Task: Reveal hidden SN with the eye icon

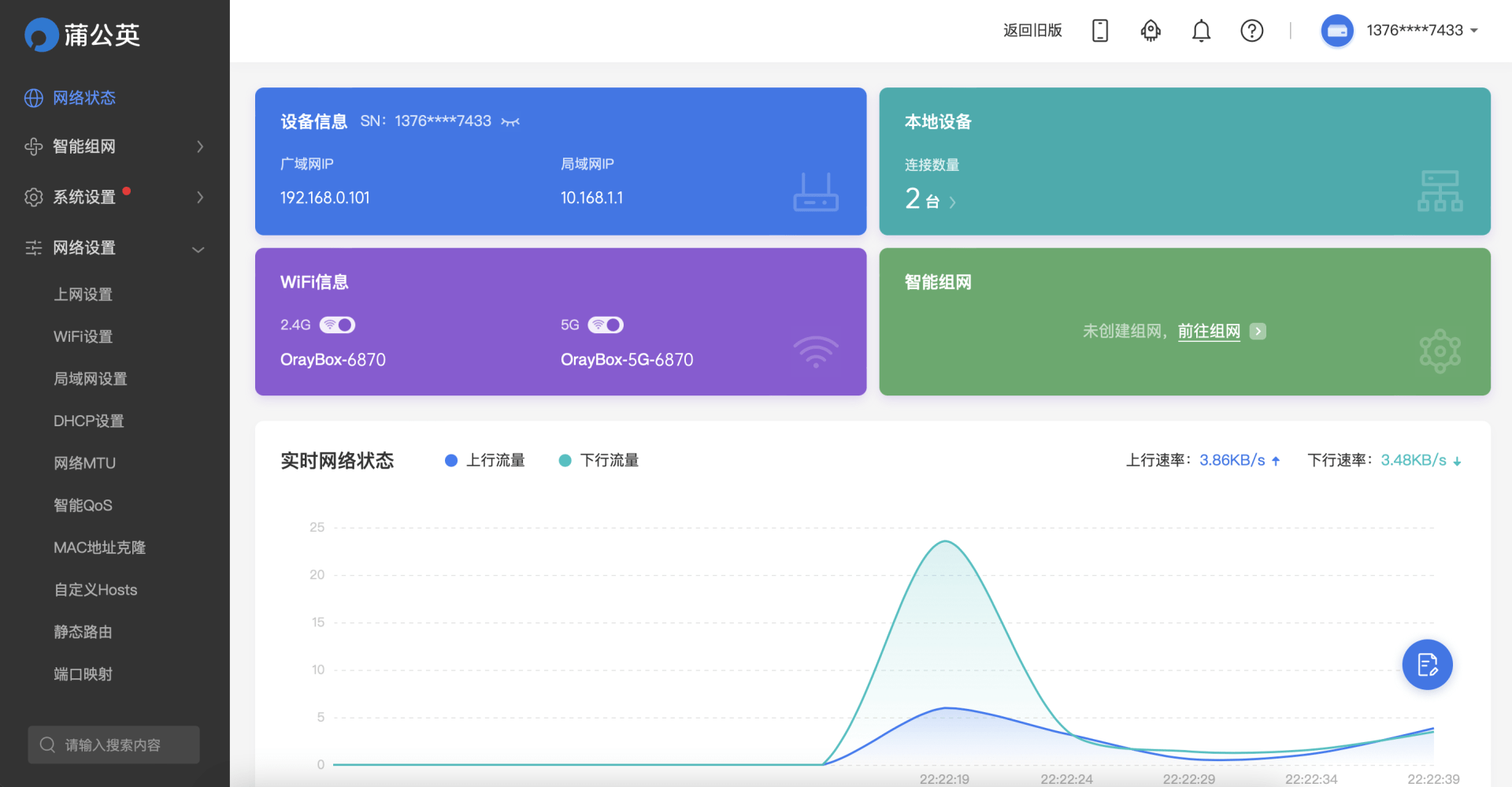Action: 510,121
